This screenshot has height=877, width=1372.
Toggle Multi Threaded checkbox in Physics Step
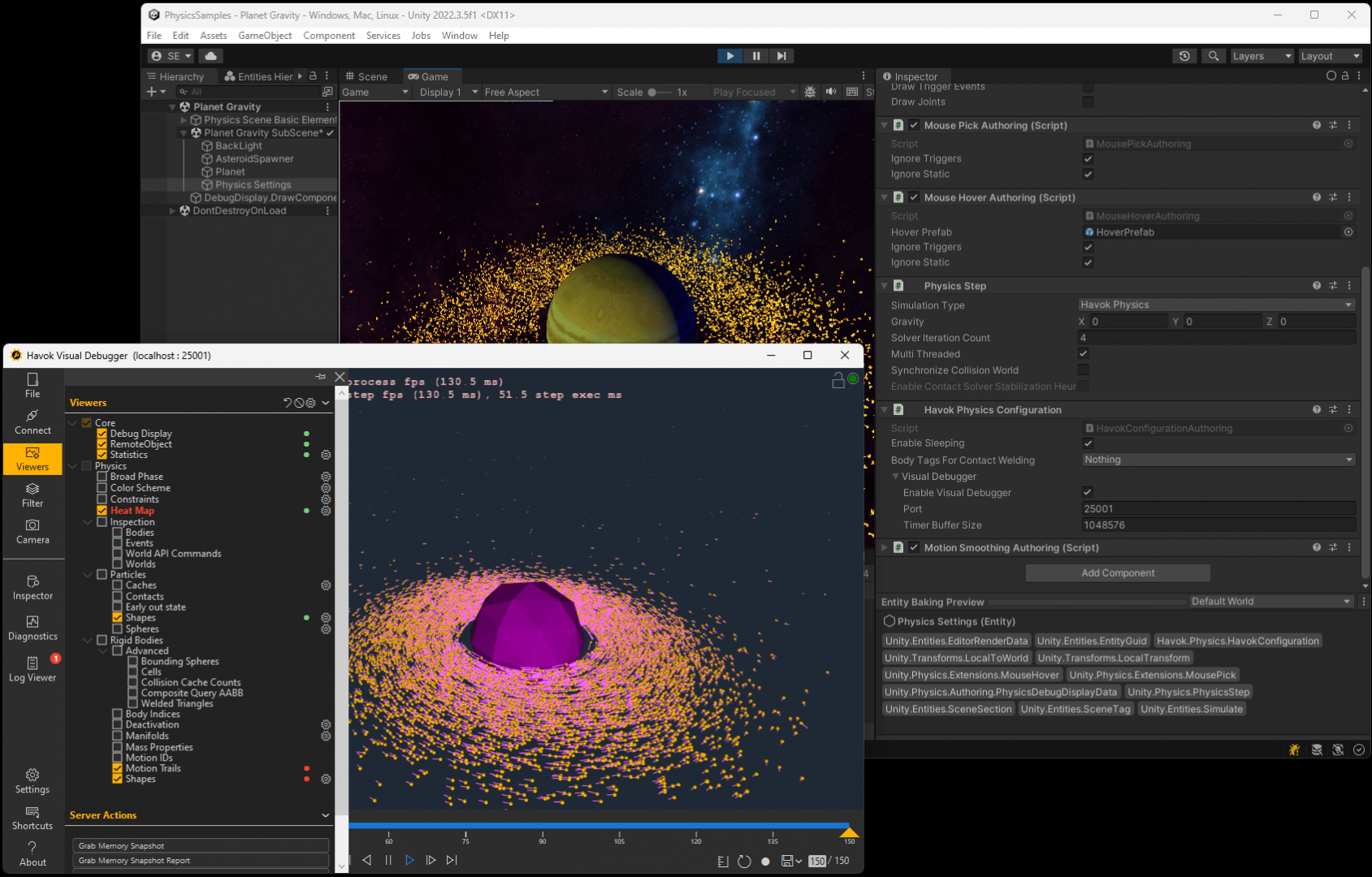(x=1083, y=354)
